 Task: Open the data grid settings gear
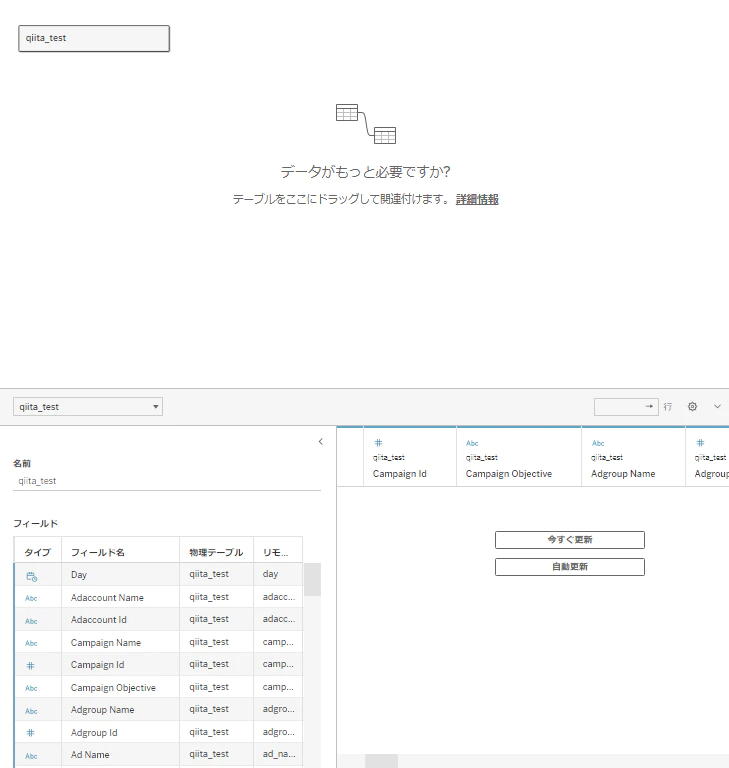(x=692, y=407)
